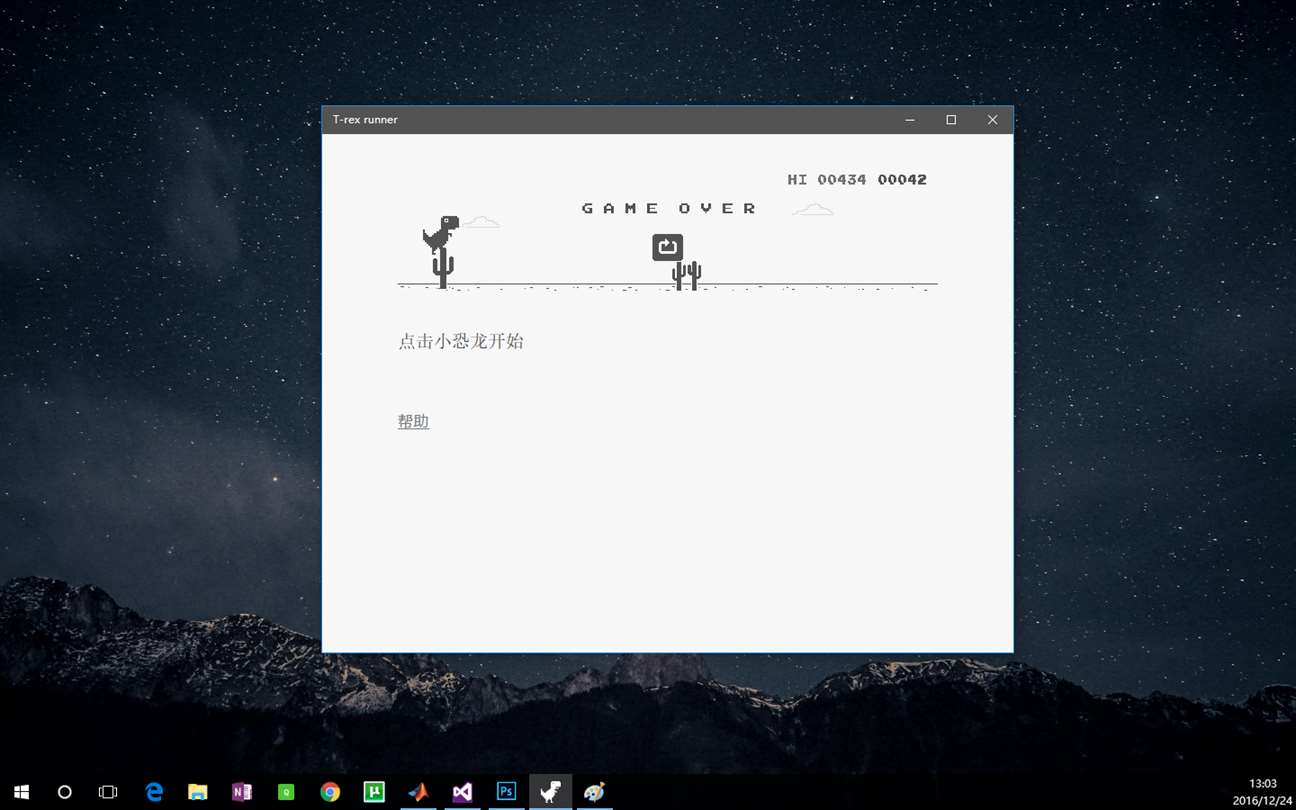Viewport: 1296px width, 810px height.
Task: Open uTorrent from the taskbar
Action: (x=374, y=792)
